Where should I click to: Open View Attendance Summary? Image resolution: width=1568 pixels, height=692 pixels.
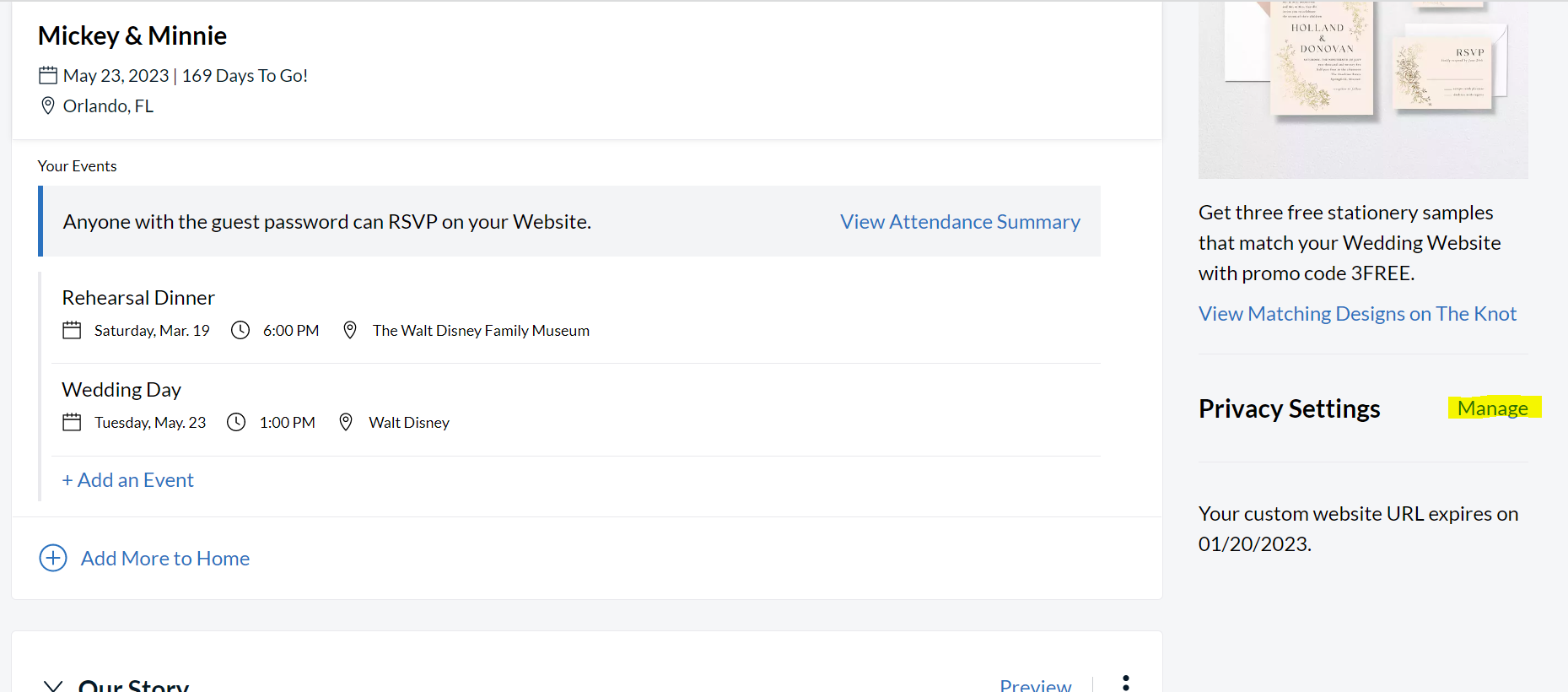[960, 222]
